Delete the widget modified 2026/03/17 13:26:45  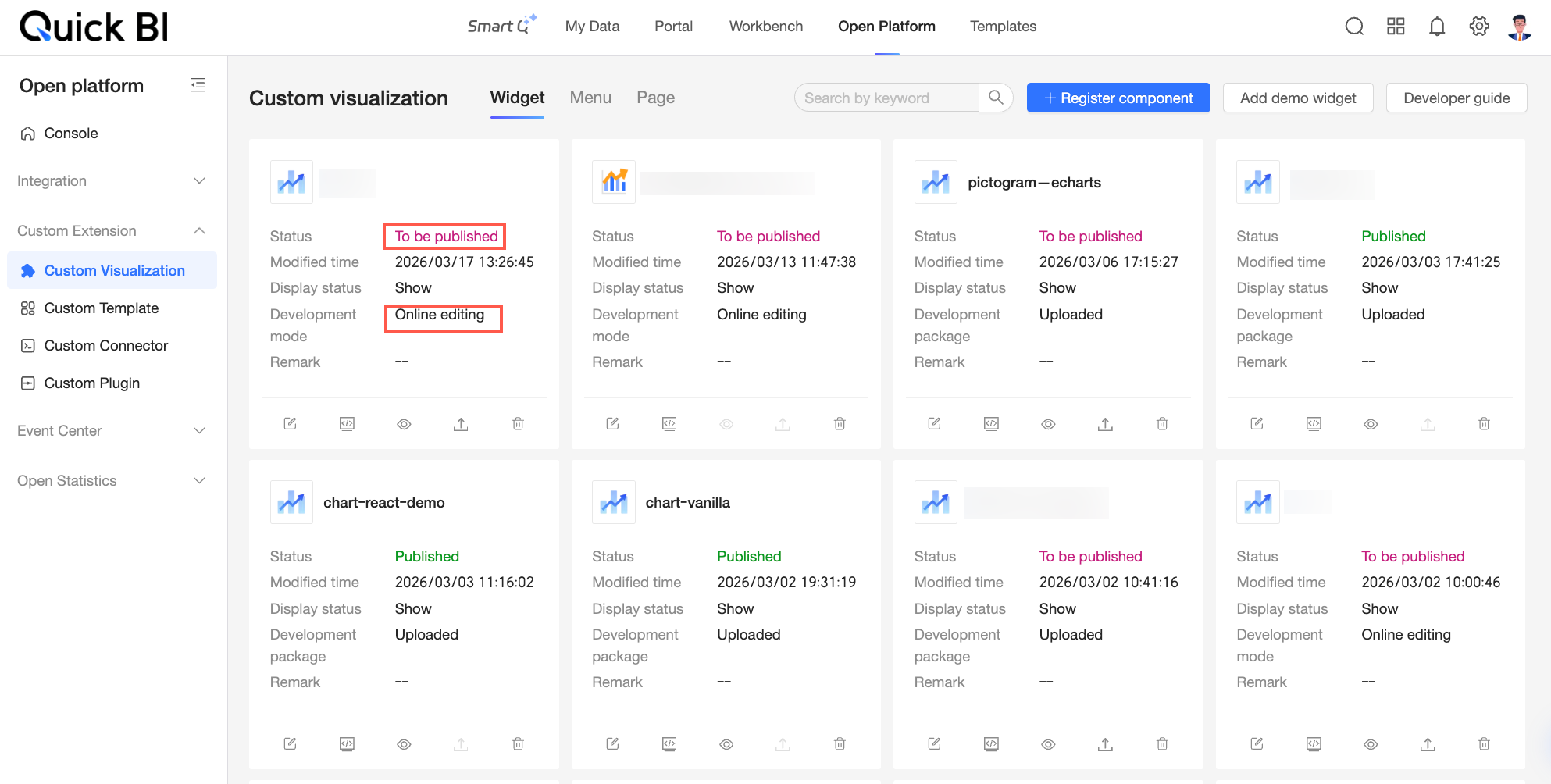coord(518,423)
